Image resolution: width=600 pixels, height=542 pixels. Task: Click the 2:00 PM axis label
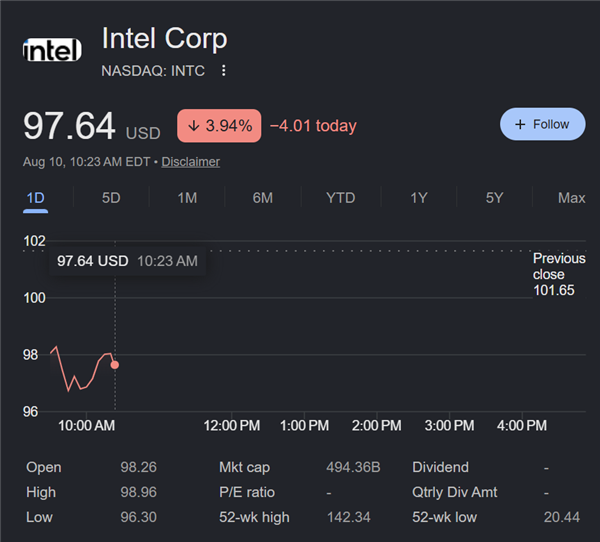click(377, 426)
